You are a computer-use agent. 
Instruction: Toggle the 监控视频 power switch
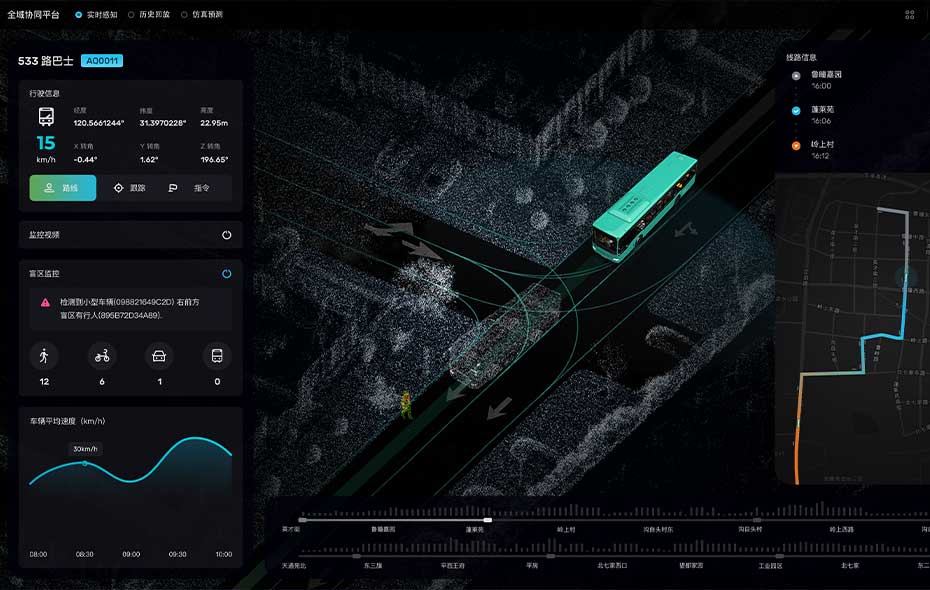(227, 235)
